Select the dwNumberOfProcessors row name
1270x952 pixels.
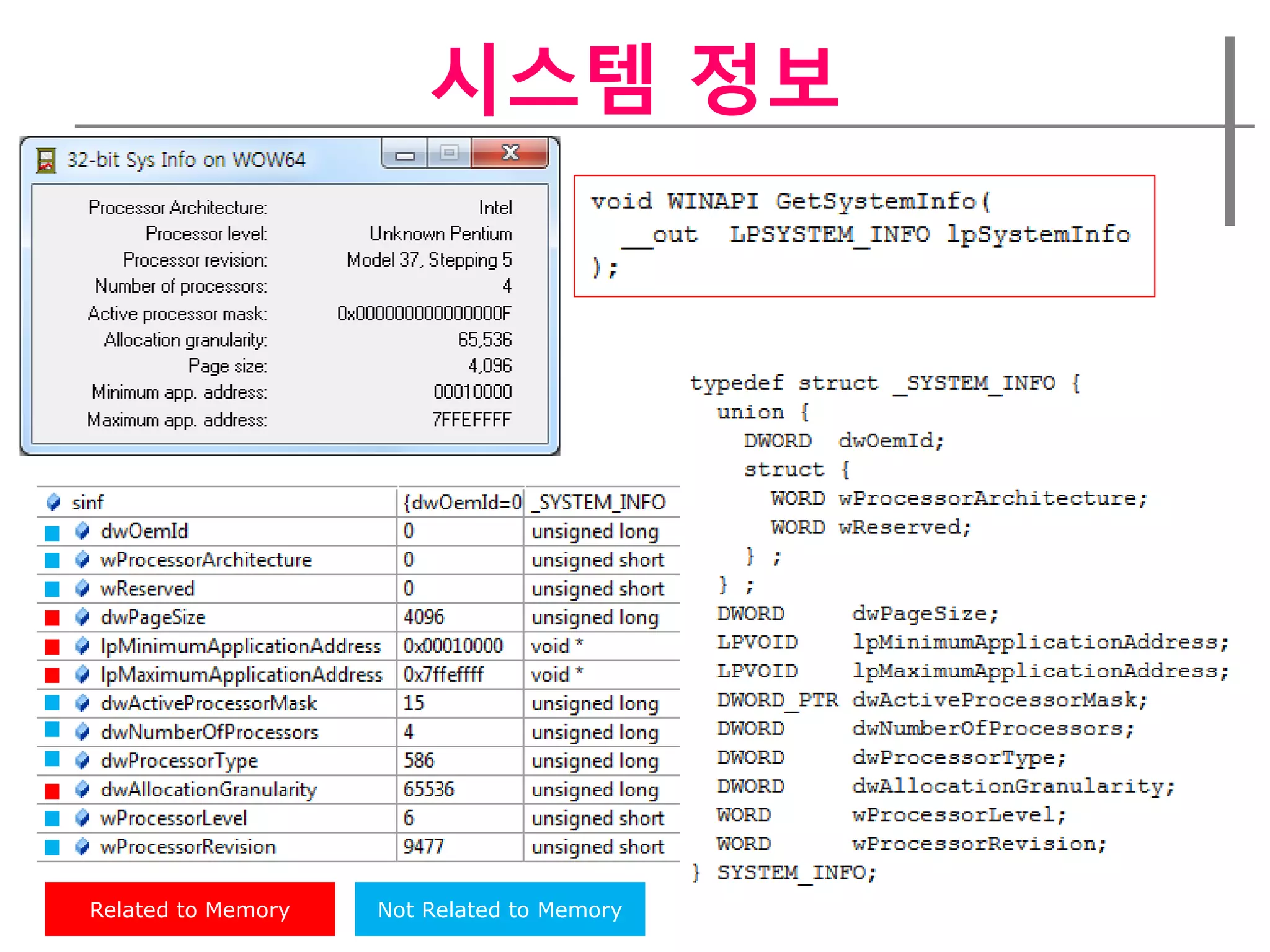click(210, 732)
